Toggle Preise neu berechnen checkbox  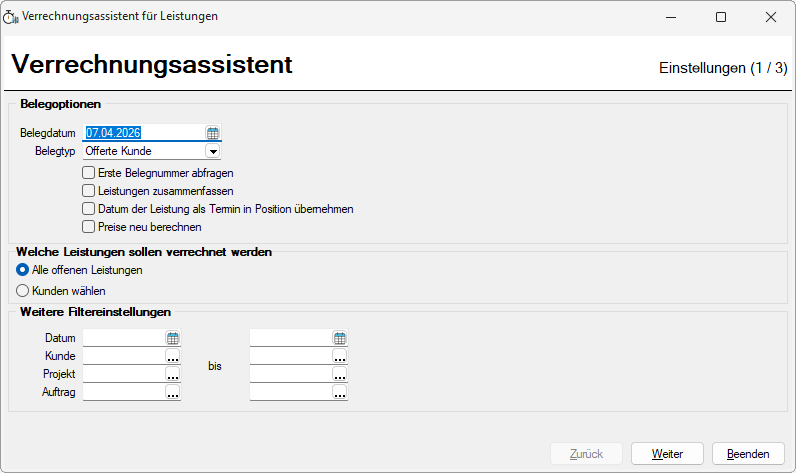(x=89, y=227)
